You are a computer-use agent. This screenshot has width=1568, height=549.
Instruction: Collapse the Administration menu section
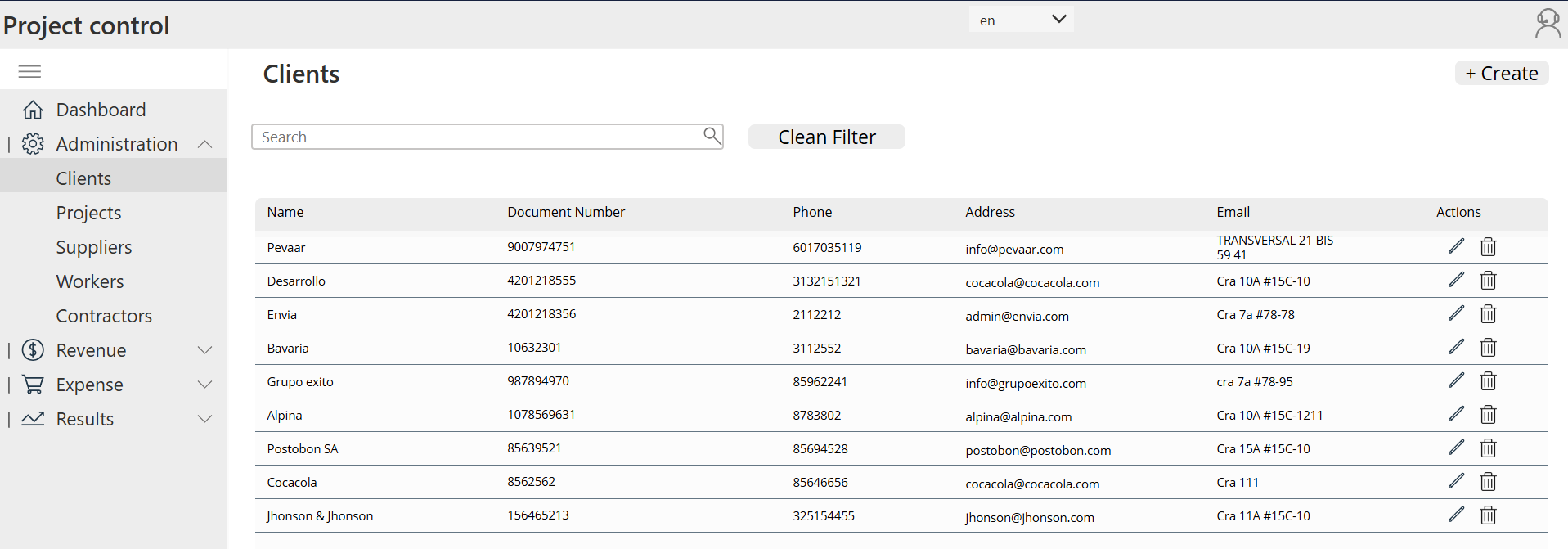[204, 145]
